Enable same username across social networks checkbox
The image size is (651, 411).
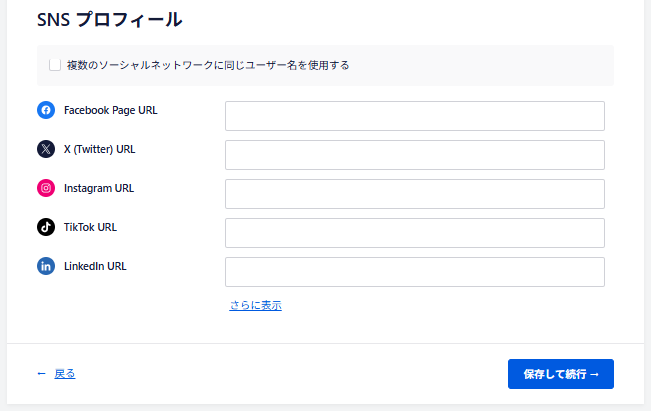tap(55, 65)
